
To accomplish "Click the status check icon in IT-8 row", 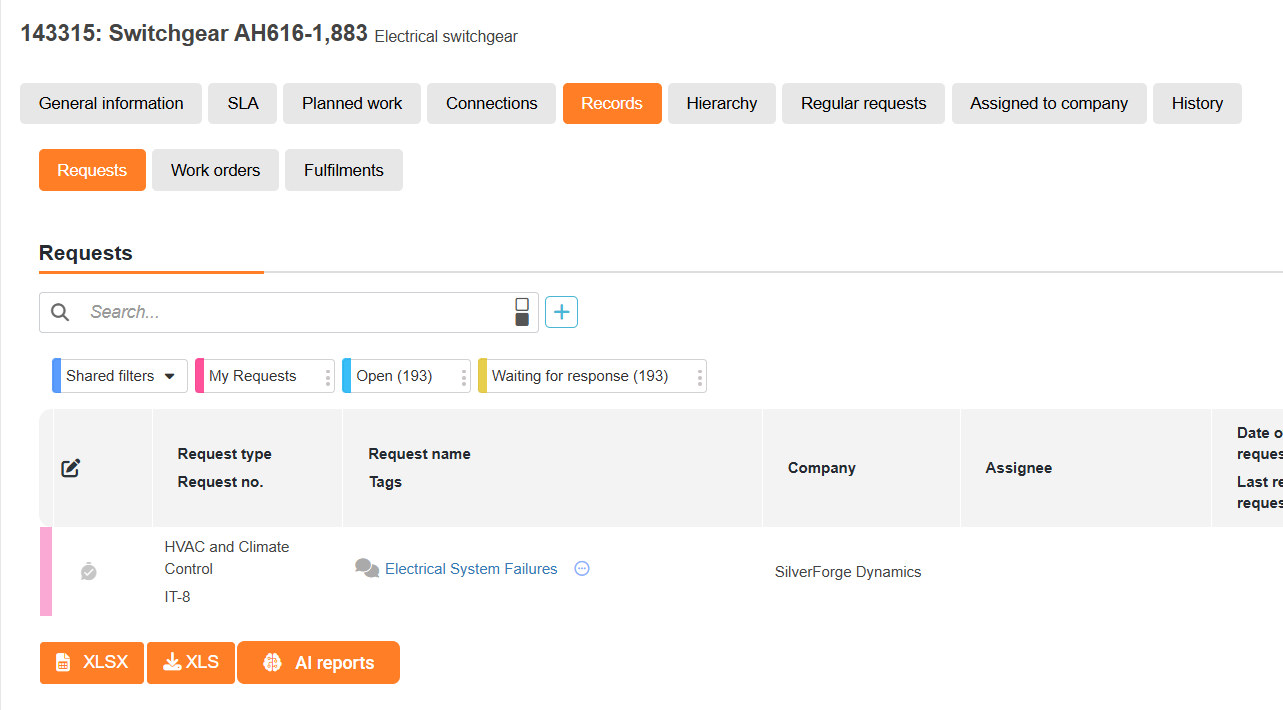I will (x=89, y=571).
